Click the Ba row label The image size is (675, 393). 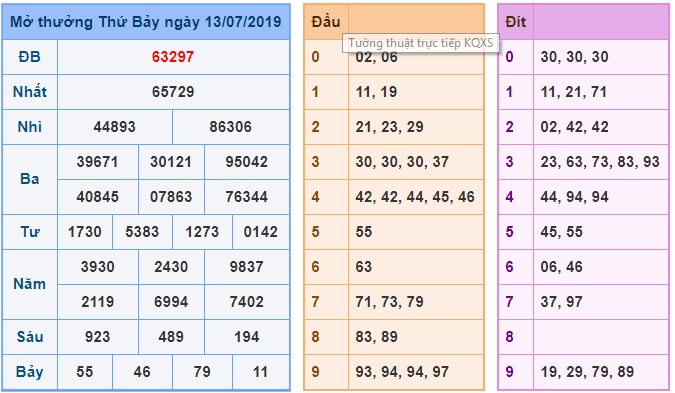(x=30, y=179)
